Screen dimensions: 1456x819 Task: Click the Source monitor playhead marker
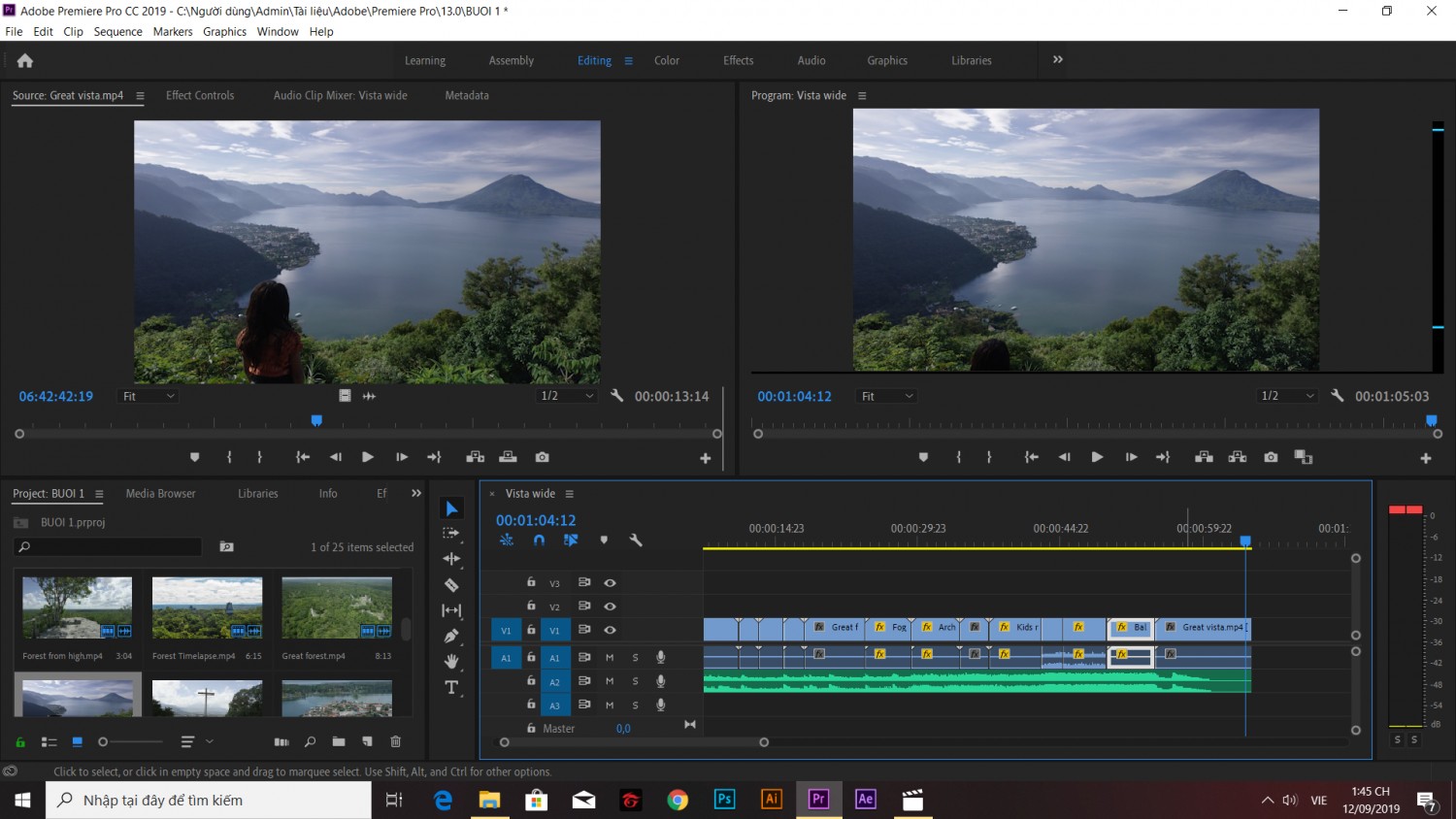click(316, 421)
